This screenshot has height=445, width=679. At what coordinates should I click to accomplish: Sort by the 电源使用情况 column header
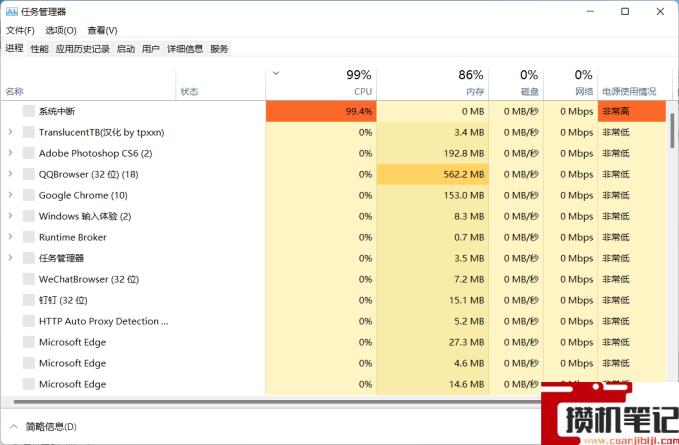coord(635,84)
